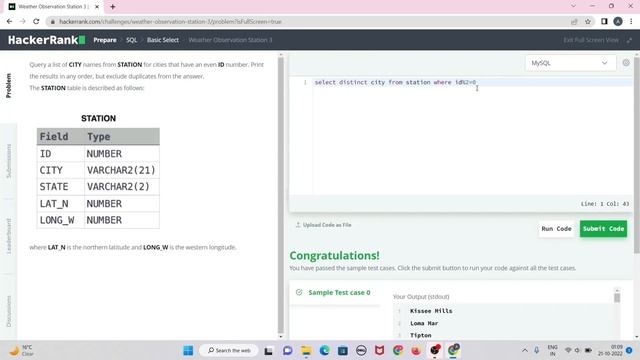Screen dimensions: 640x360
Task: Click the 'LONG_W' field cell in the table
Action: pos(60,220)
